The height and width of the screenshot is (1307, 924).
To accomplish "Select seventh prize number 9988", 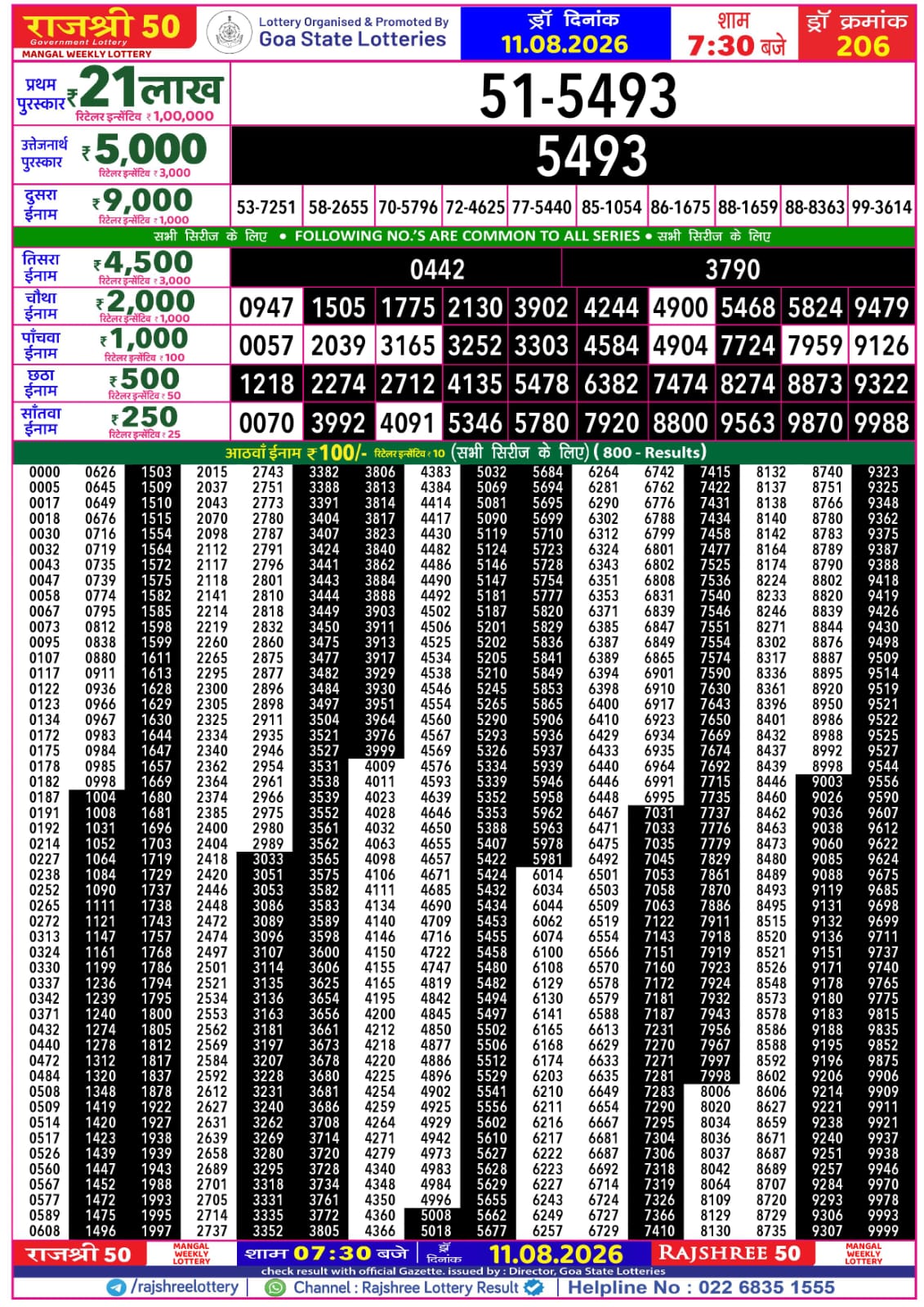I will tap(882, 423).
